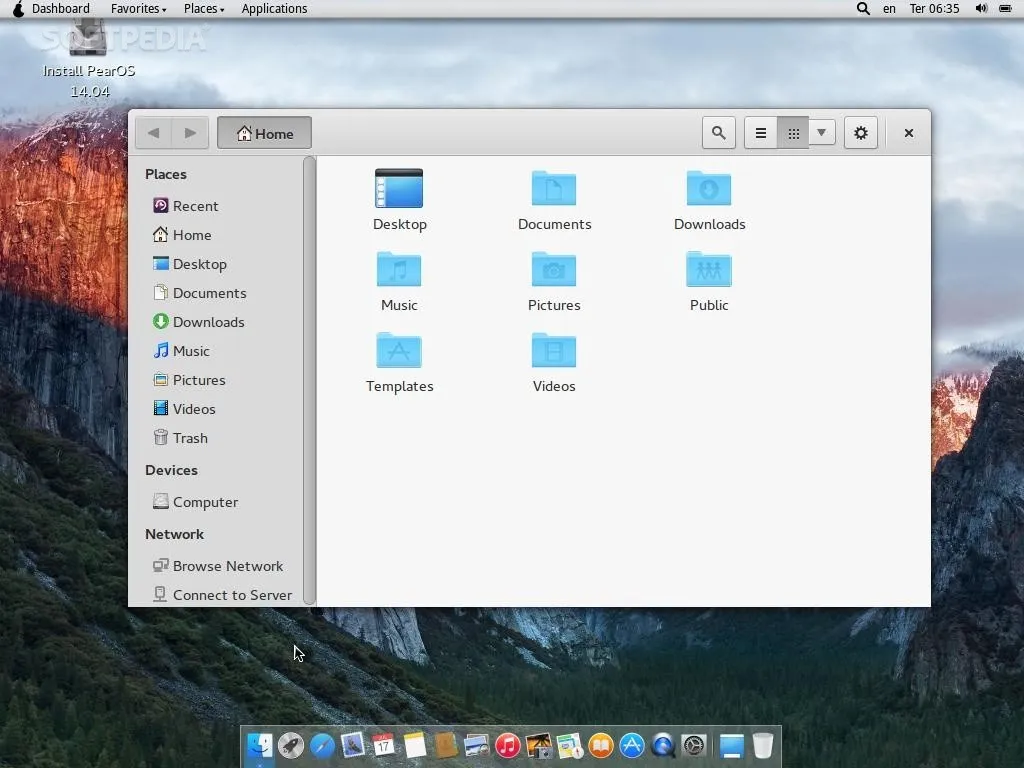1024x768 pixels.
Task: Switch to list view
Action: tap(761, 133)
